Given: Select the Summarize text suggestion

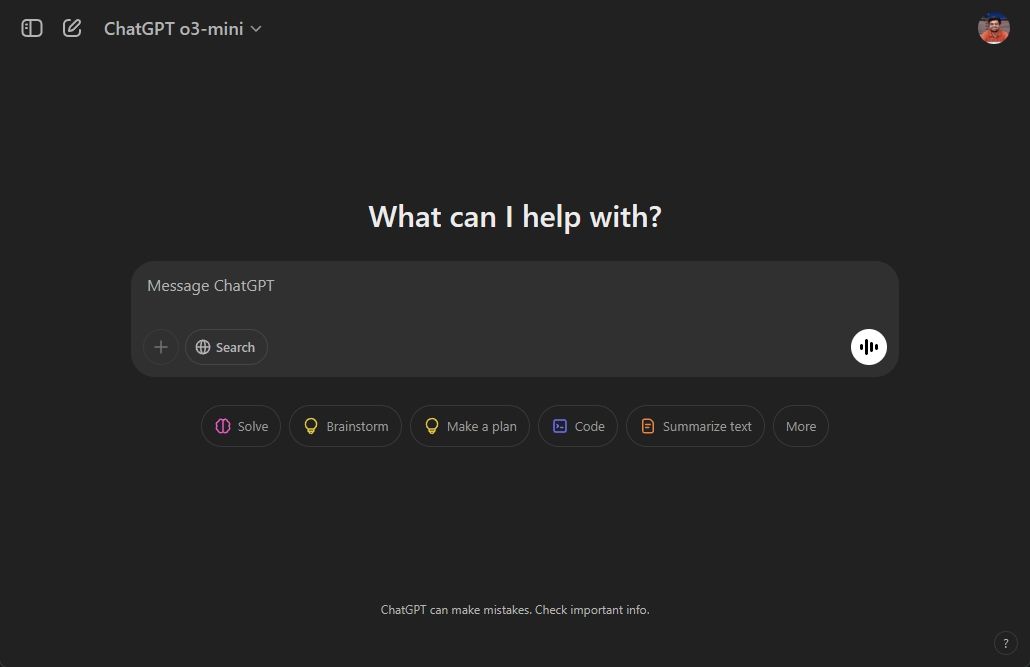Looking at the screenshot, I should tap(696, 426).
